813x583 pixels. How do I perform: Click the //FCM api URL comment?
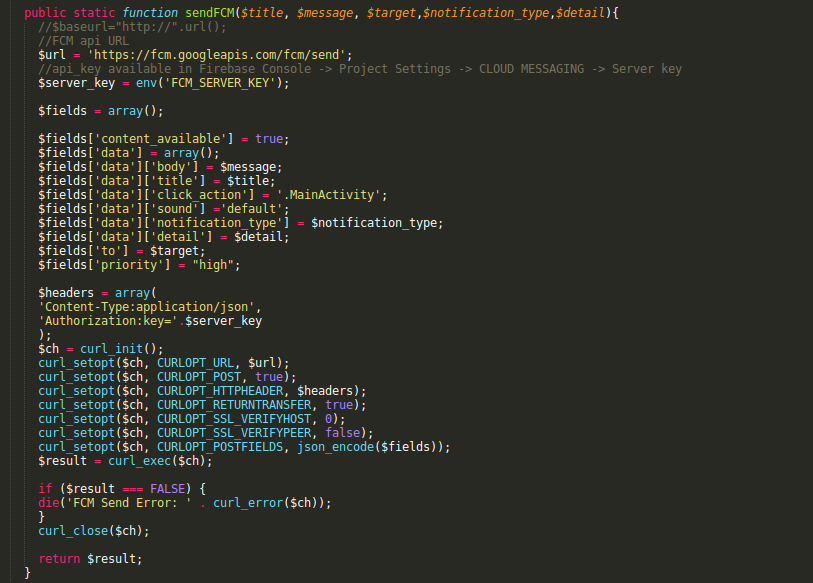[83, 40]
